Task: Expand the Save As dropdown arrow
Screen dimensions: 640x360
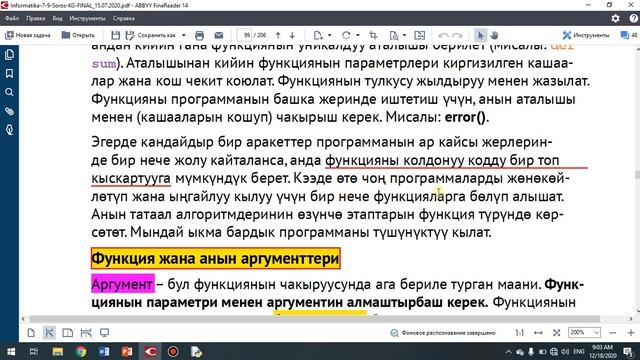Action: point(184,35)
